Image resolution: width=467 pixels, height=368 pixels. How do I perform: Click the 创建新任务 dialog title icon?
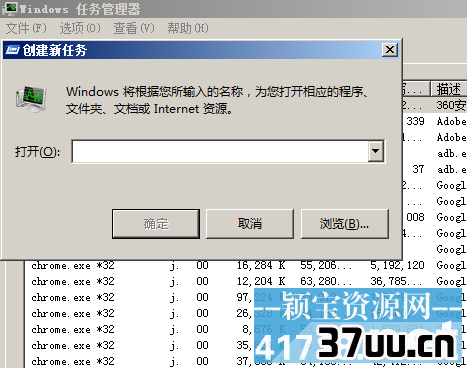point(12,50)
